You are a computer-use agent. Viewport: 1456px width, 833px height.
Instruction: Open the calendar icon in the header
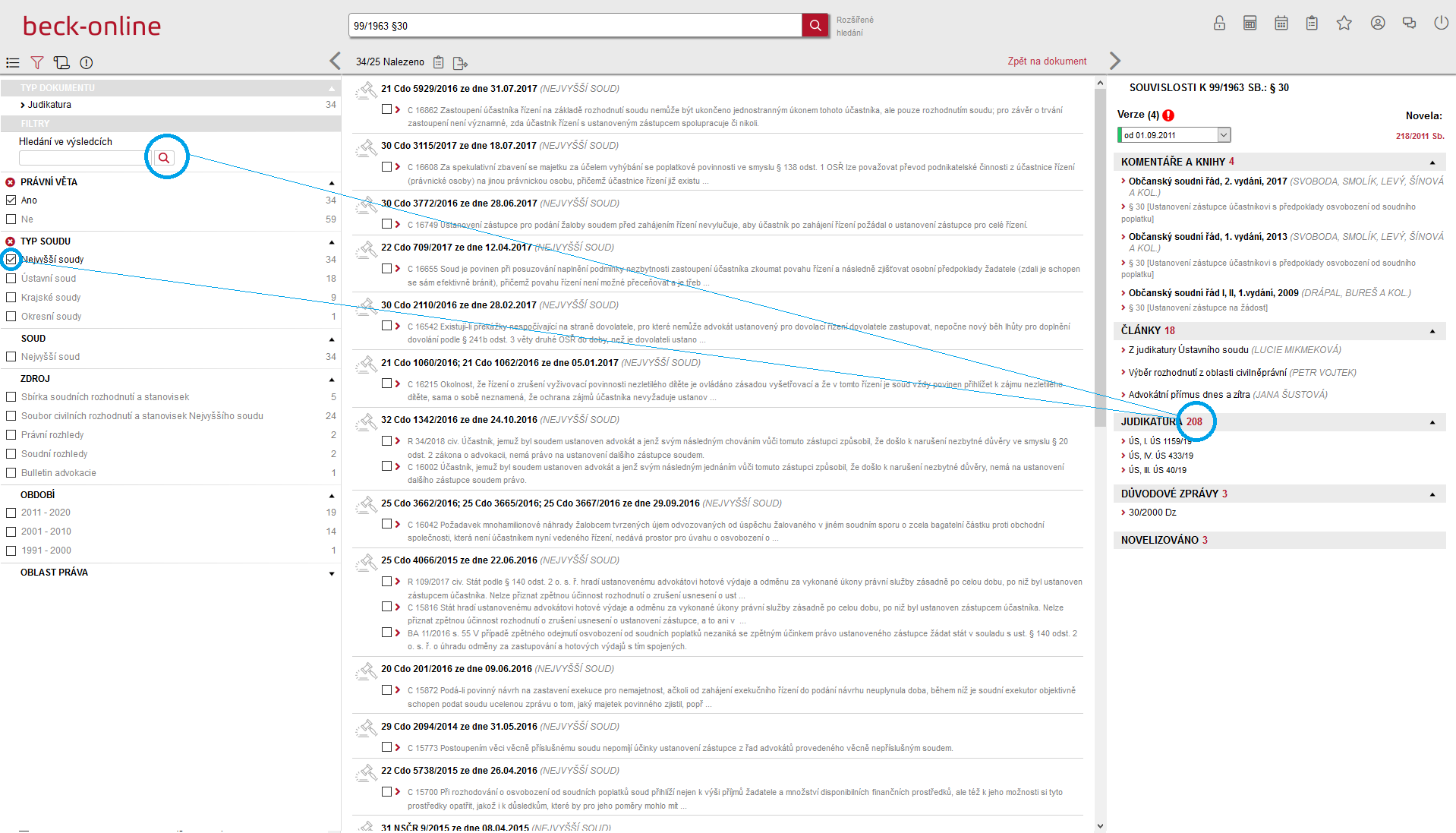coord(1281,23)
